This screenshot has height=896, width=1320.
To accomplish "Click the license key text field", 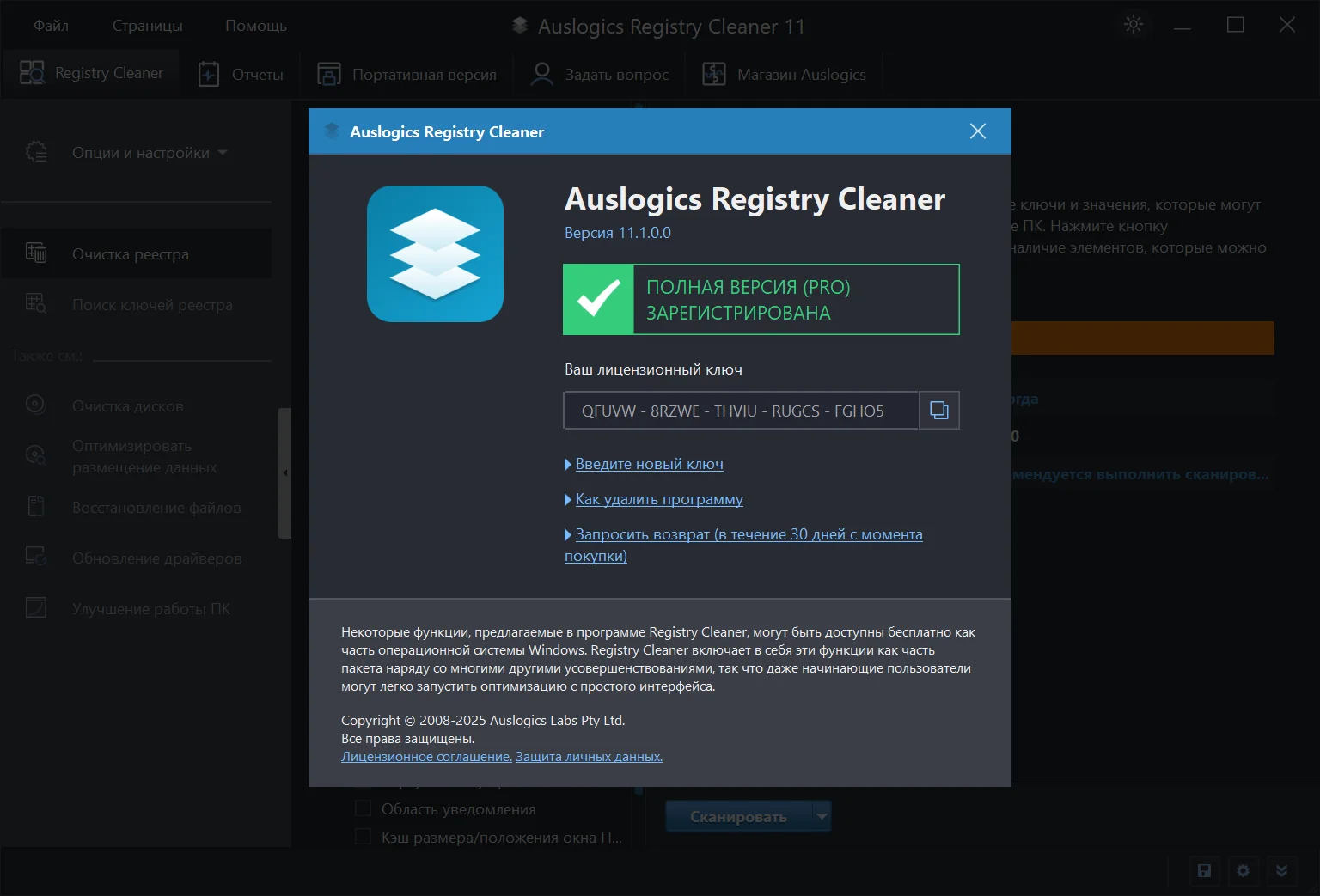I will click(x=740, y=411).
